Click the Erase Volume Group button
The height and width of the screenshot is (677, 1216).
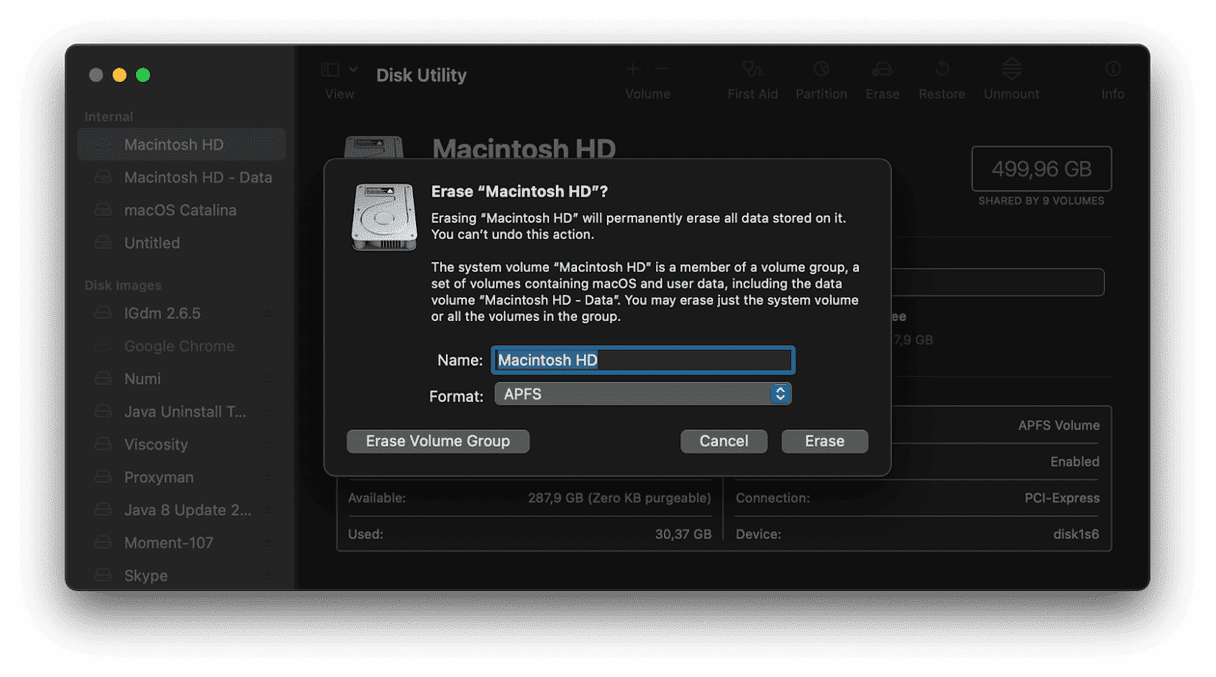coord(438,441)
